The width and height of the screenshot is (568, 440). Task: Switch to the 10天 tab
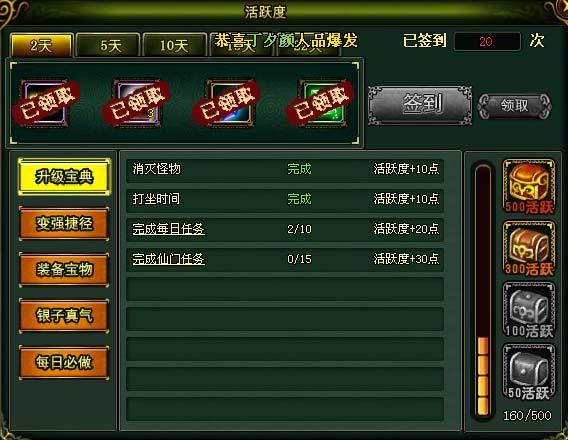pos(175,45)
